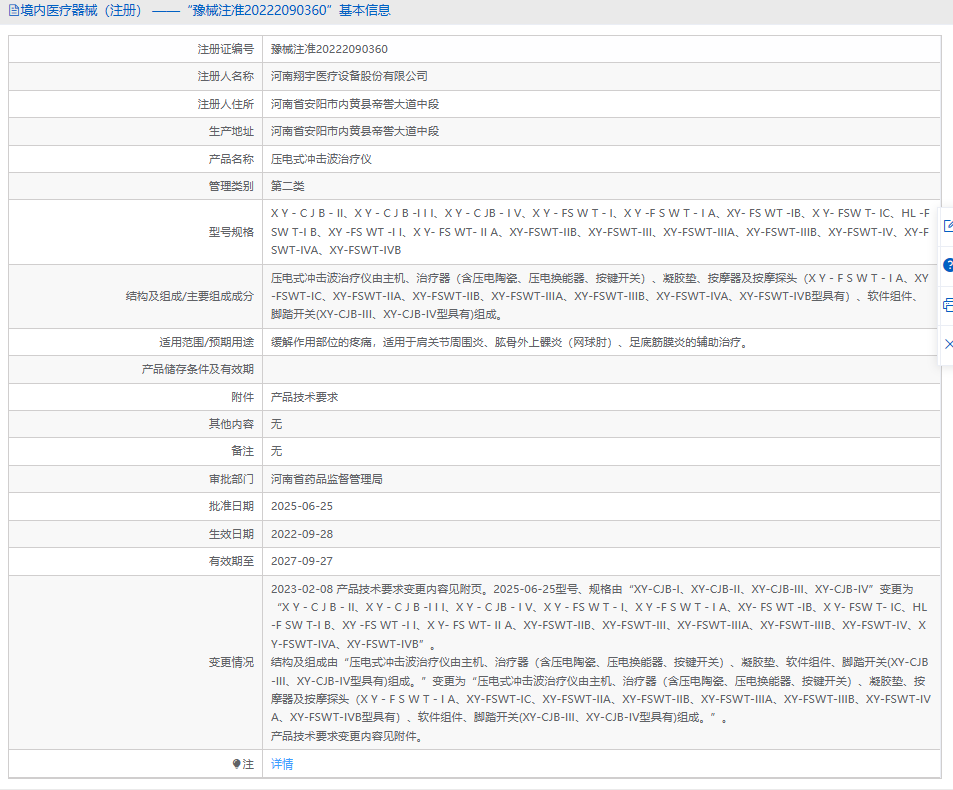953x790 pixels.
Task: Open the 详情 link in the 注 row
Action: pyautogui.click(x=282, y=764)
